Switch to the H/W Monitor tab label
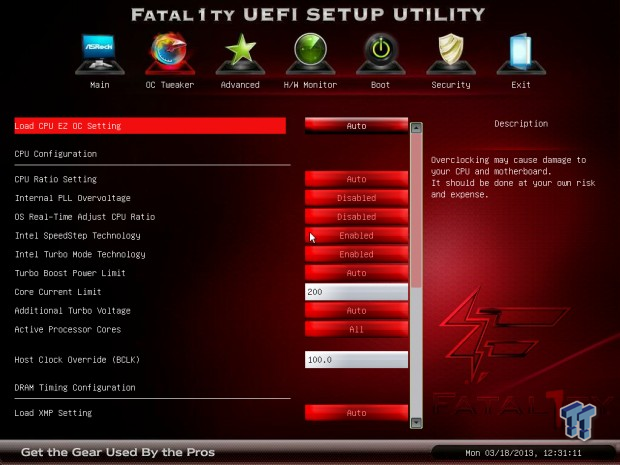 click(x=310, y=85)
